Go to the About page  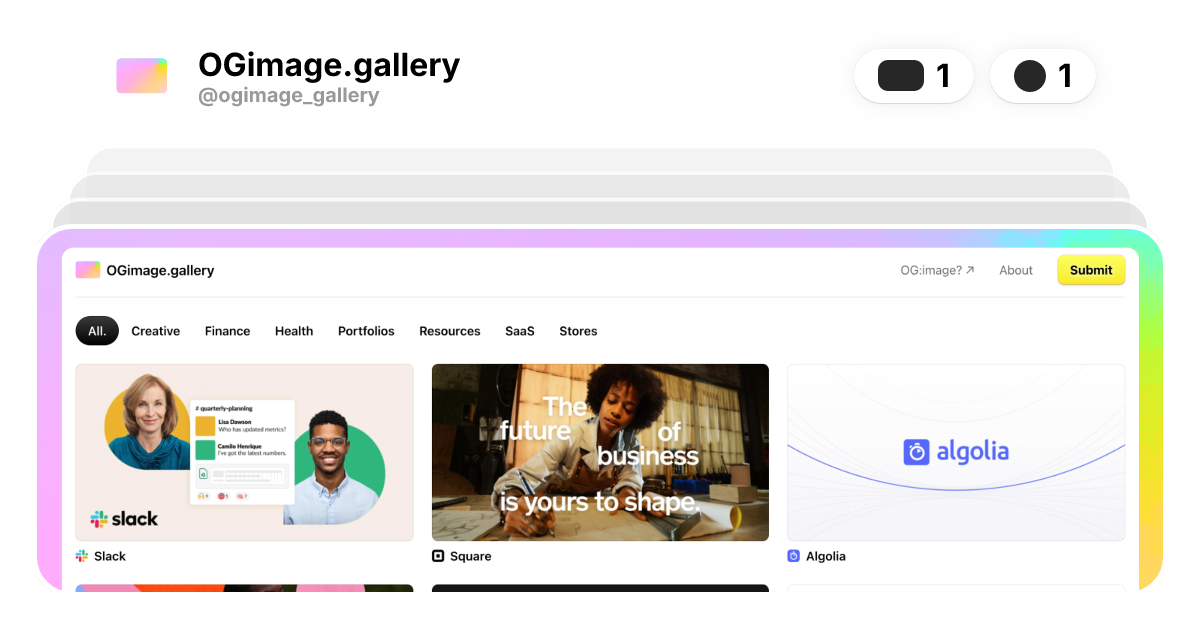point(1016,270)
